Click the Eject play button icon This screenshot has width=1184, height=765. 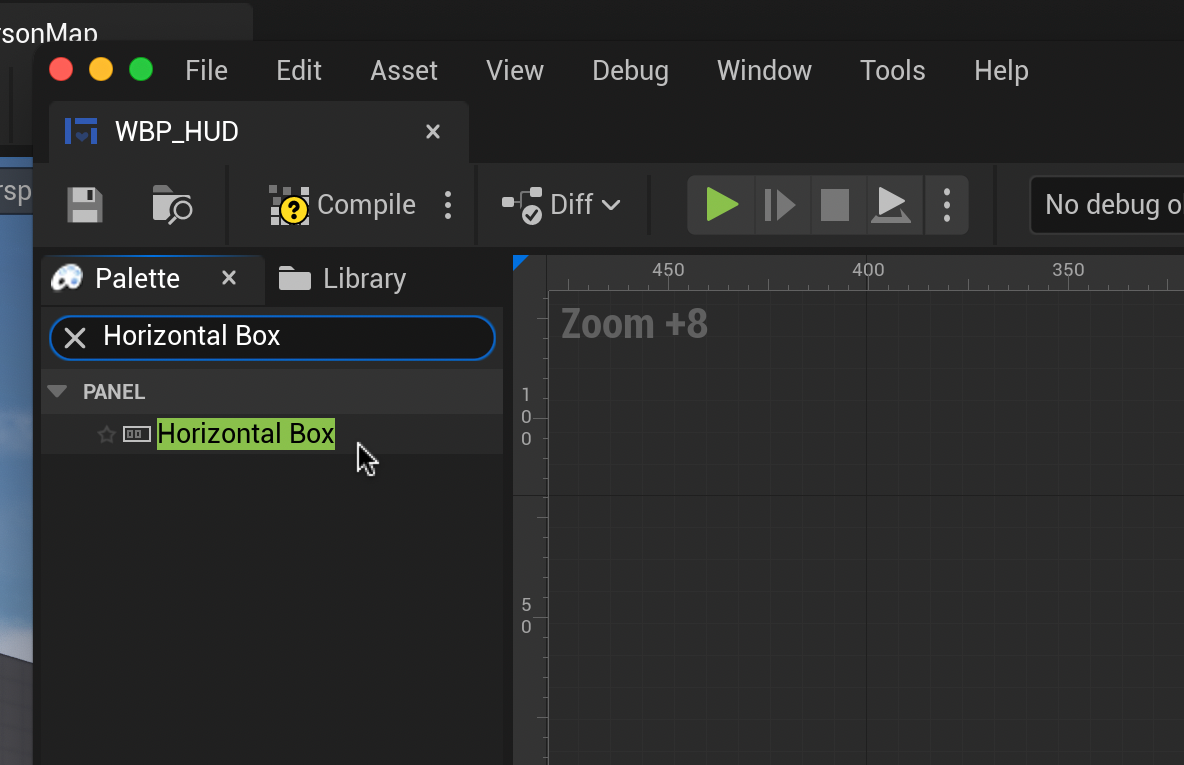pyautogui.click(x=889, y=205)
